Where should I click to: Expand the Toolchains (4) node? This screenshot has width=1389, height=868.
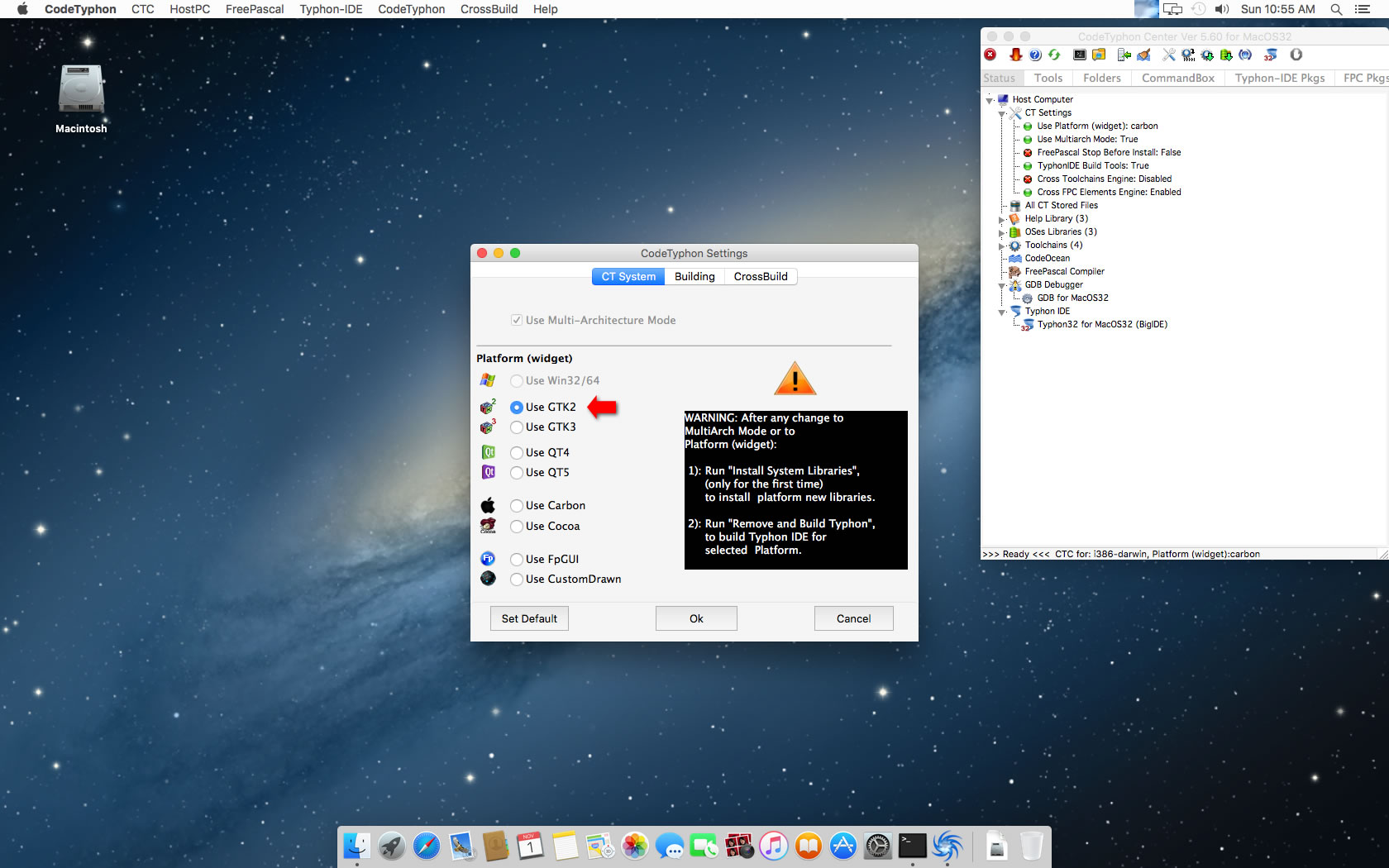[x=1002, y=246]
